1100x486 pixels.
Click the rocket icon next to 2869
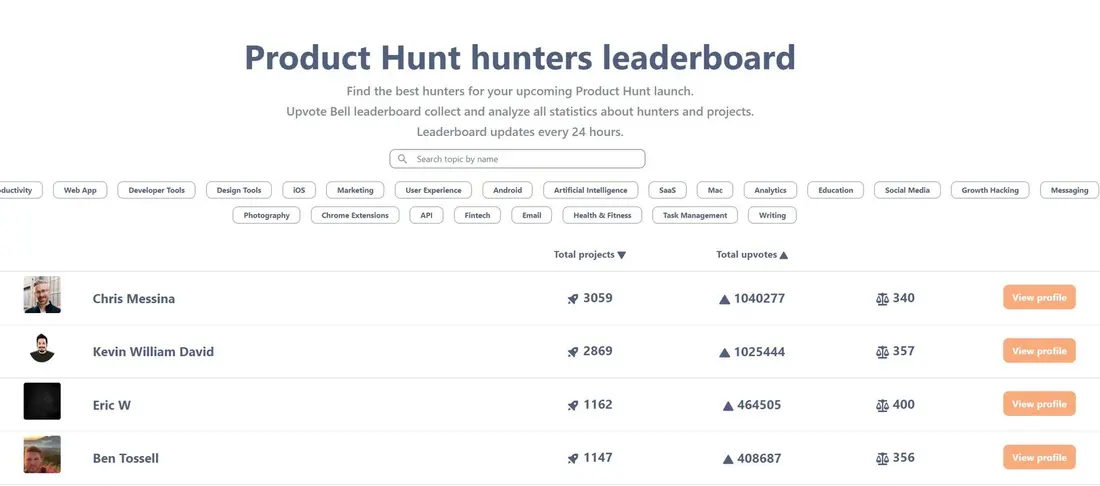coord(573,352)
